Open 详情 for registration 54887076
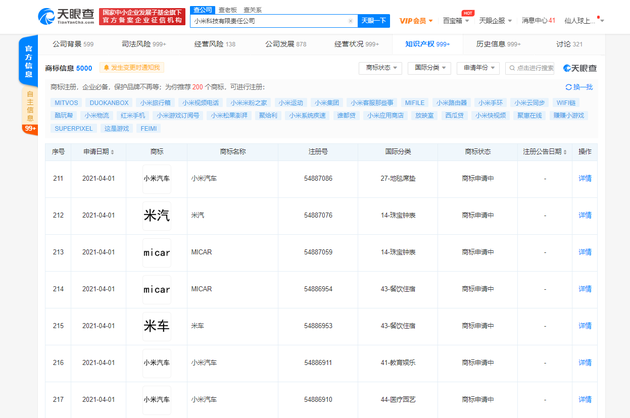 [x=585, y=215]
